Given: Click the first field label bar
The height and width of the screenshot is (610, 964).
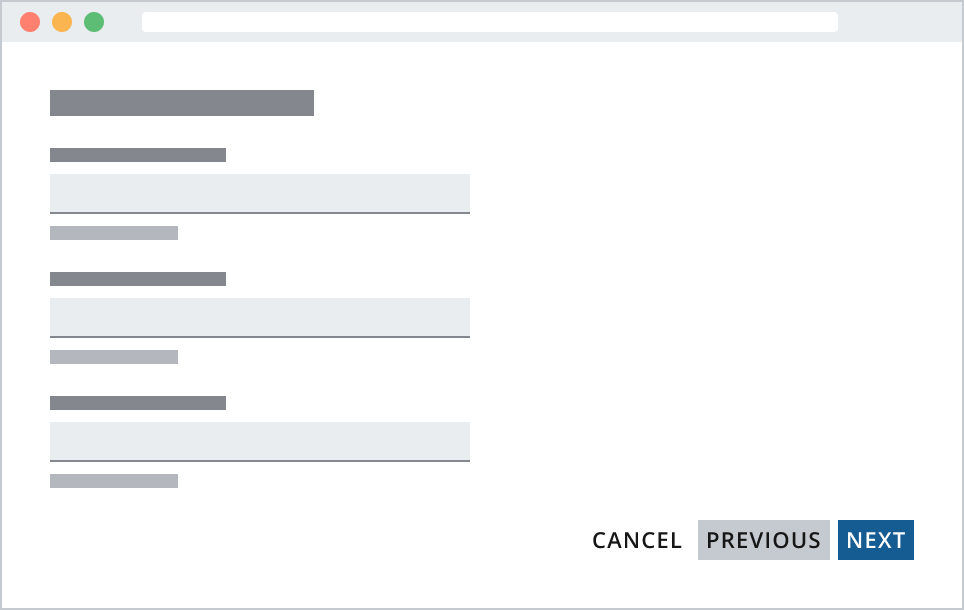Looking at the screenshot, I should pyautogui.click(x=138, y=154).
